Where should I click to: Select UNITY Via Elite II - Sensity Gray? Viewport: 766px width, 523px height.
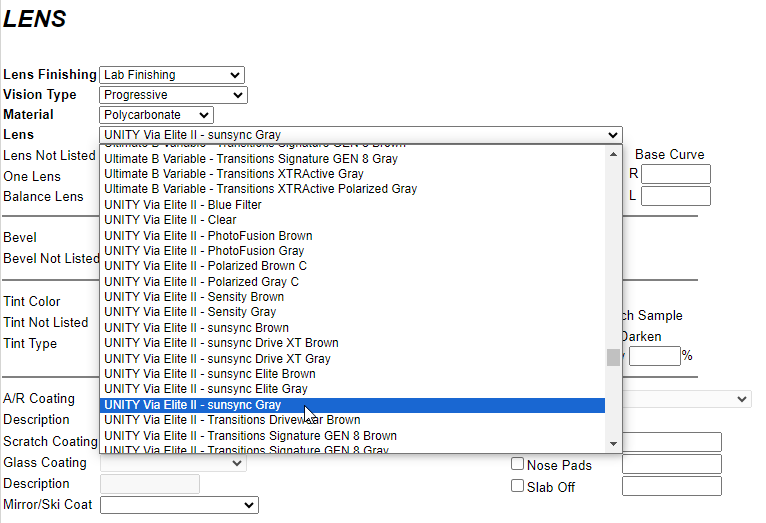[x=190, y=312]
